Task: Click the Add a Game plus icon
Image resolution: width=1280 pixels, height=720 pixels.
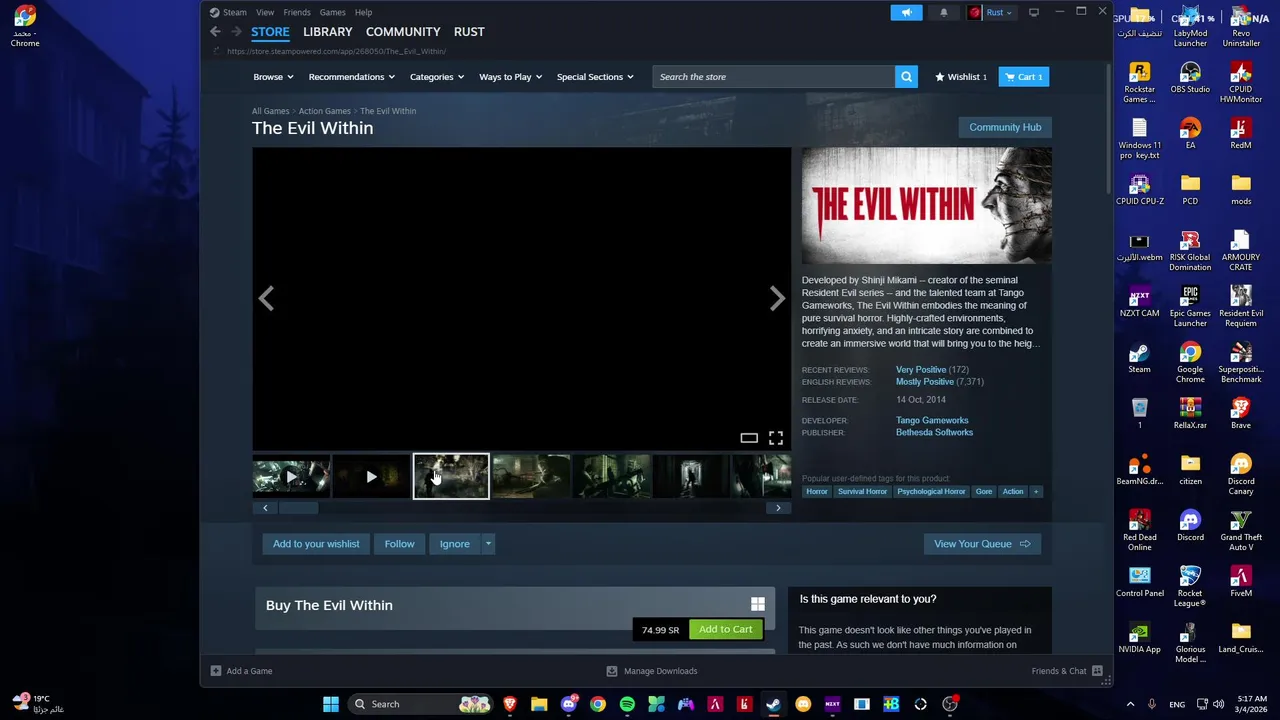Action: click(x=216, y=671)
